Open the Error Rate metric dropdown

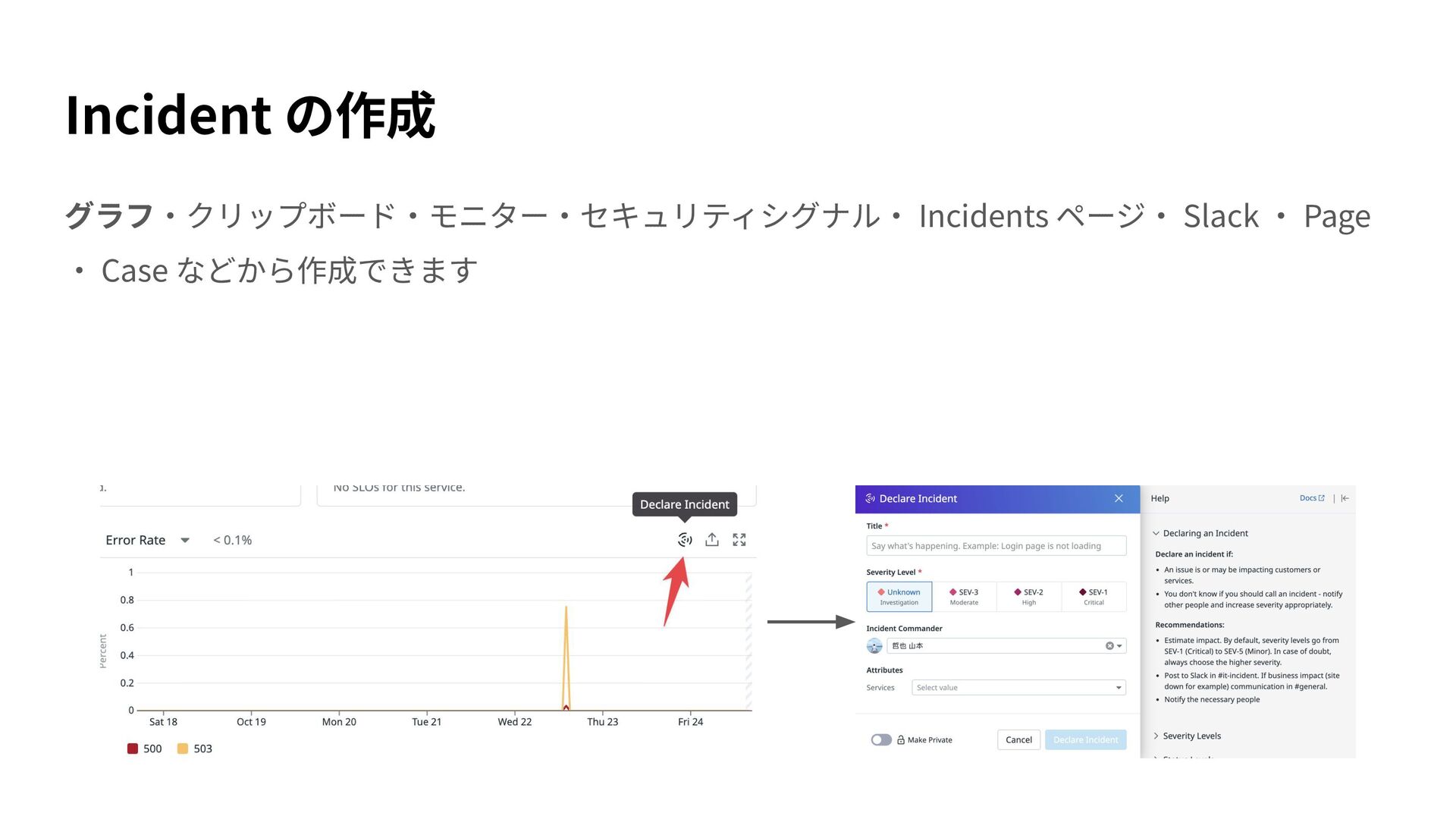click(185, 541)
